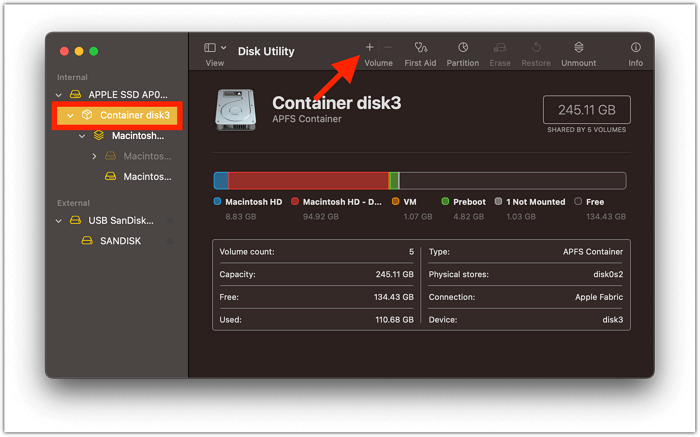Click the Macintosh HD - D... legend entry
This screenshot has width=700, height=437.
tap(336, 202)
